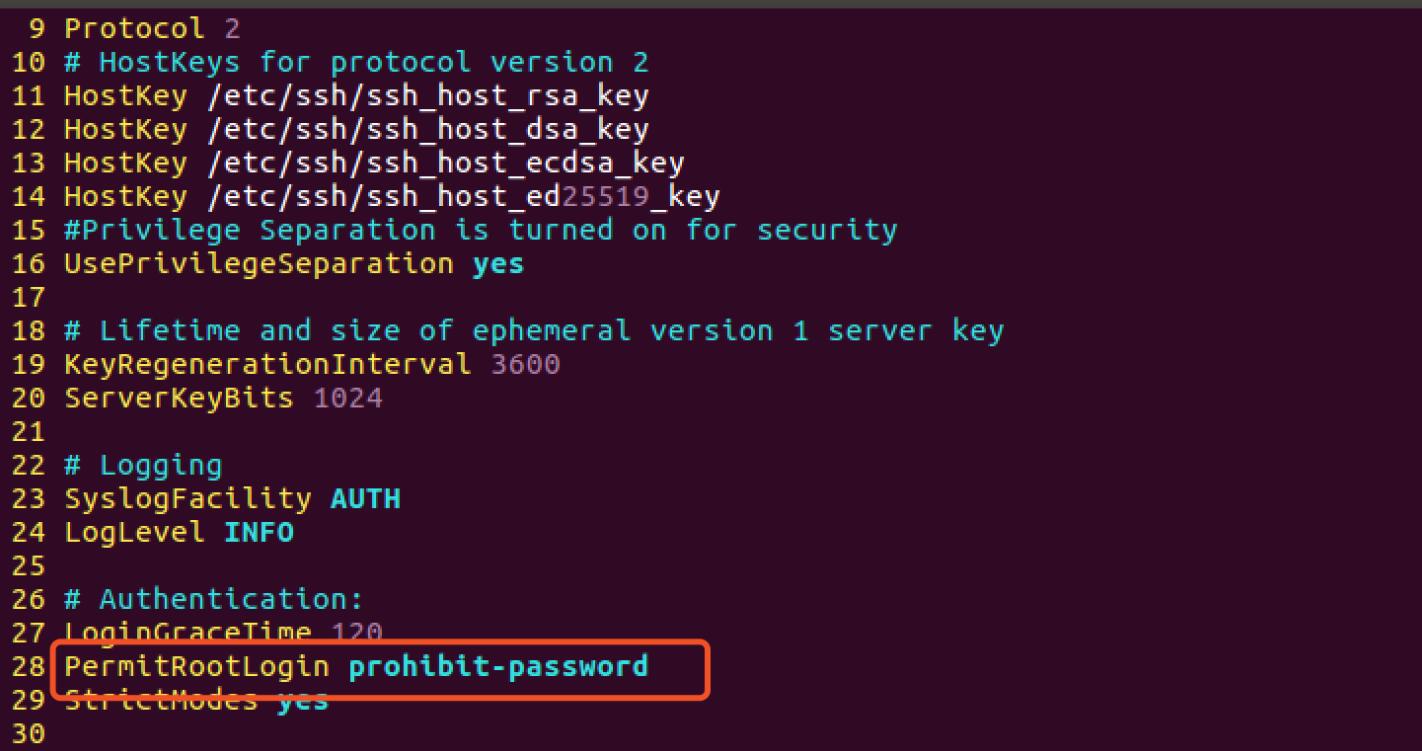Click the ssh_host_ecdsa_key HostKey path
The height and width of the screenshot is (751, 1422).
(445, 163)
